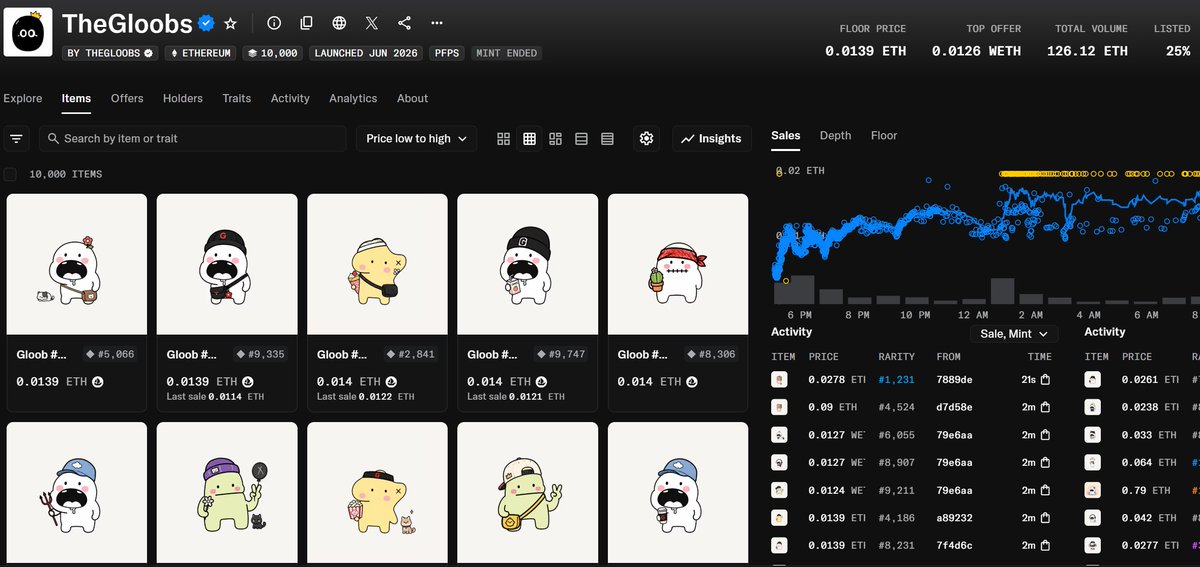The width and height of the screenshot is (1200, 567).
Task: Click the LAUNCHED JUN 2026 badge
Action: (x=364, y=53)
